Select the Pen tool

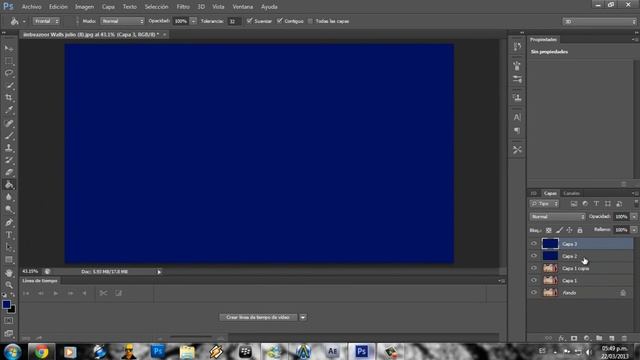point(9,222)
